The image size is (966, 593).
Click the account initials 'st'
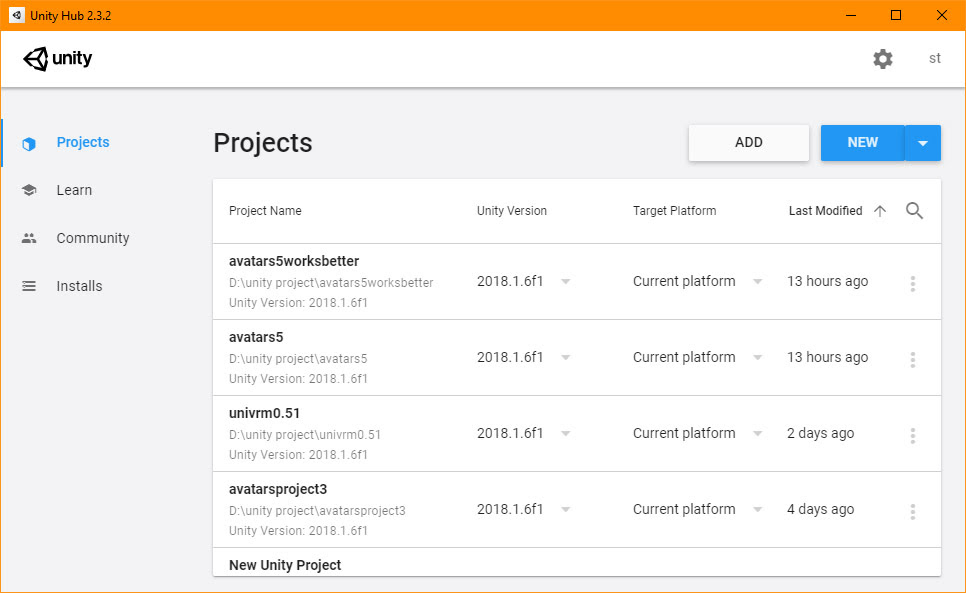tap(935, 59)
